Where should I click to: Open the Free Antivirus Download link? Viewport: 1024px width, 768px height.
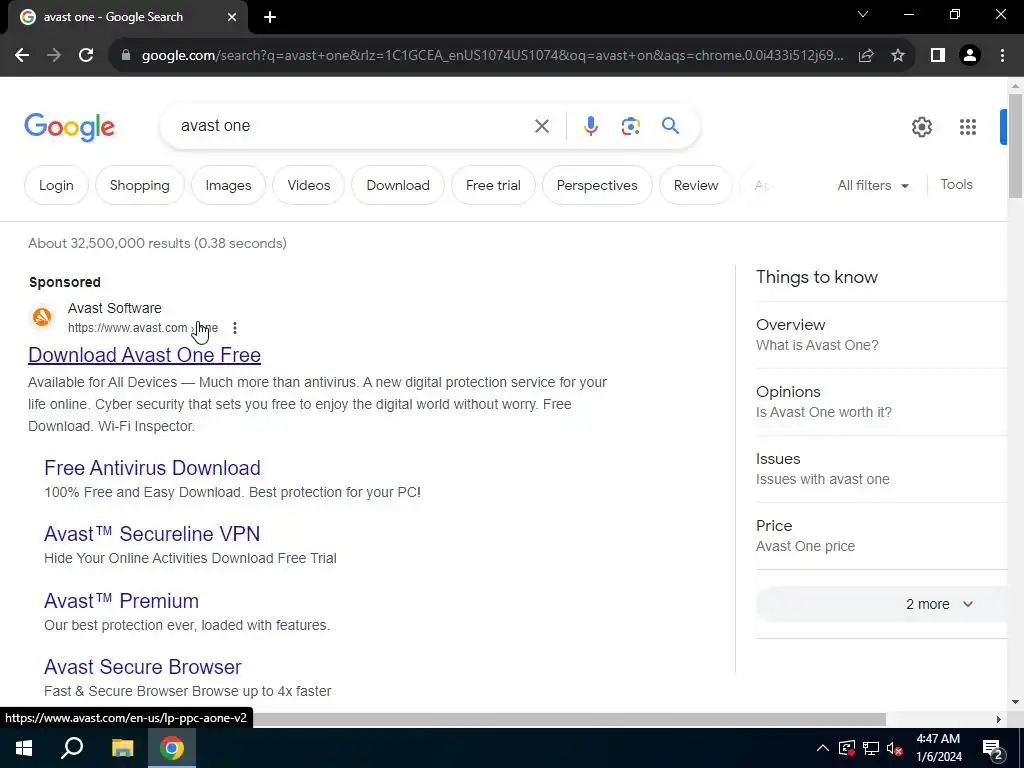[152, 468]
